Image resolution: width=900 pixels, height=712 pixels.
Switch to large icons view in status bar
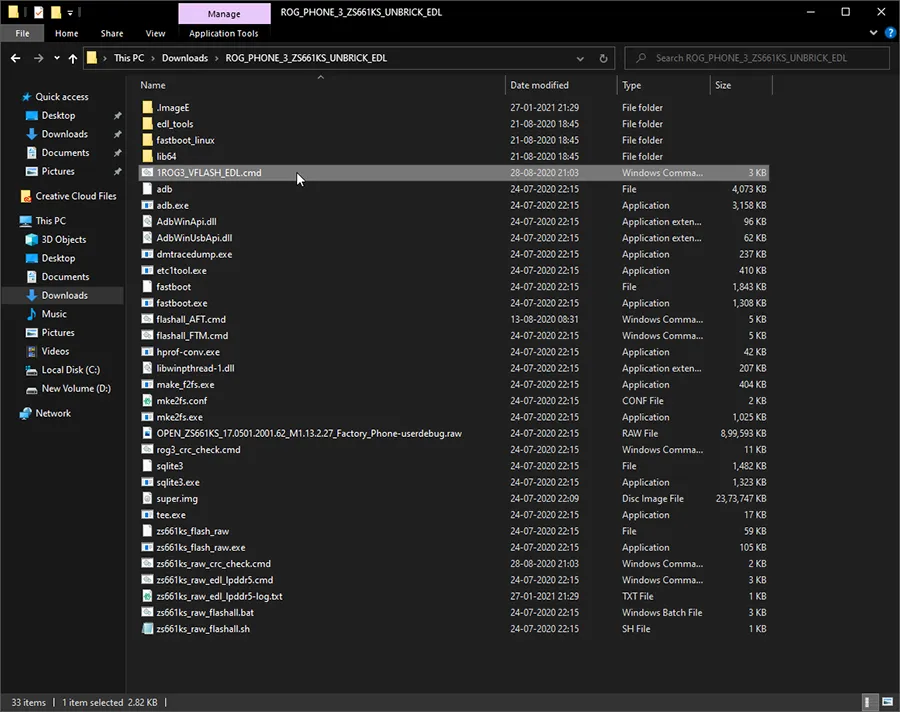887,703
